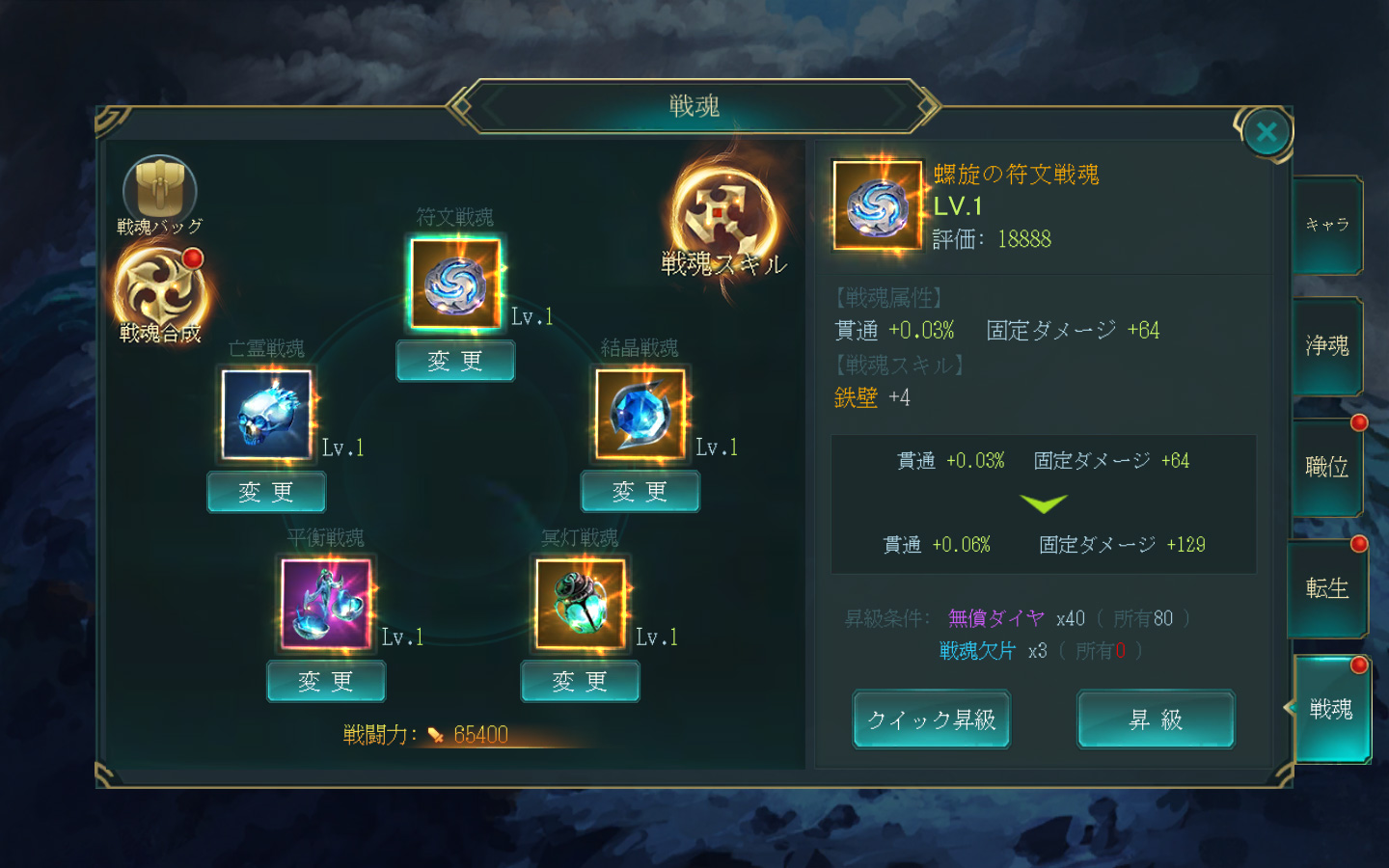
Task: Click 変更 under 平衡戦魂
Action: pos(326,682)
